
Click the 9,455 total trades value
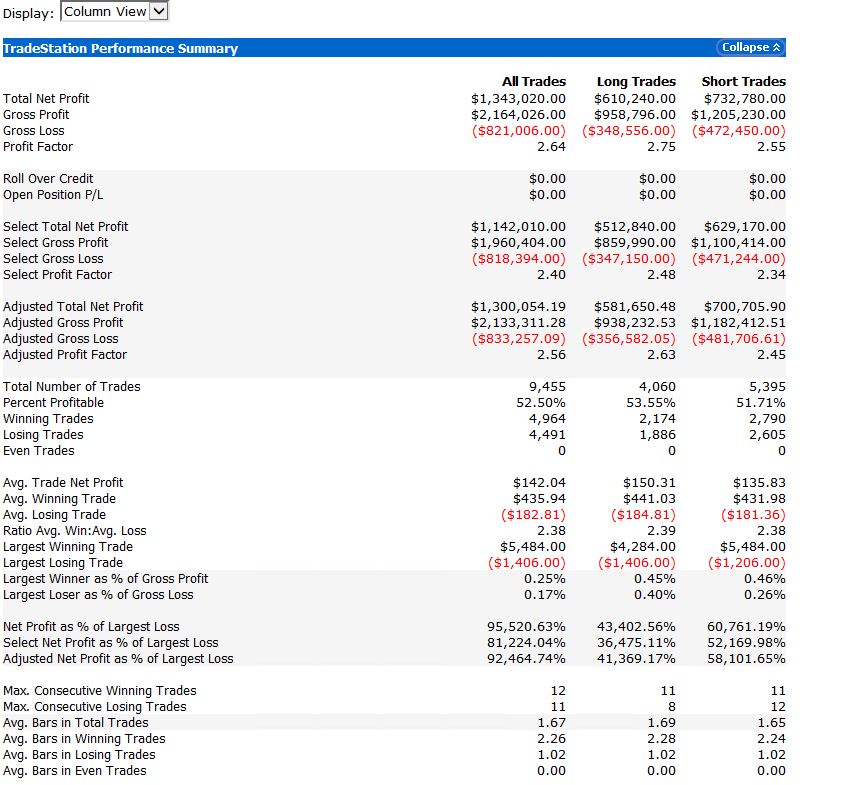[547, 387]
